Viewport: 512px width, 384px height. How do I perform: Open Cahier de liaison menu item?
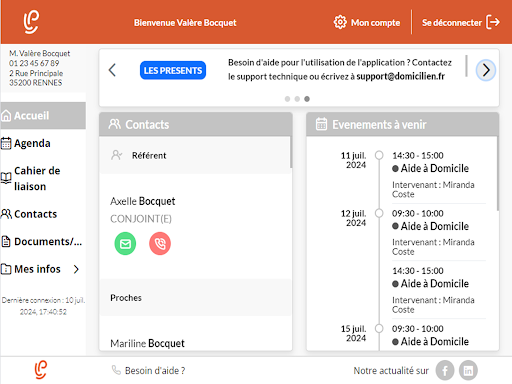click(43, 178)
